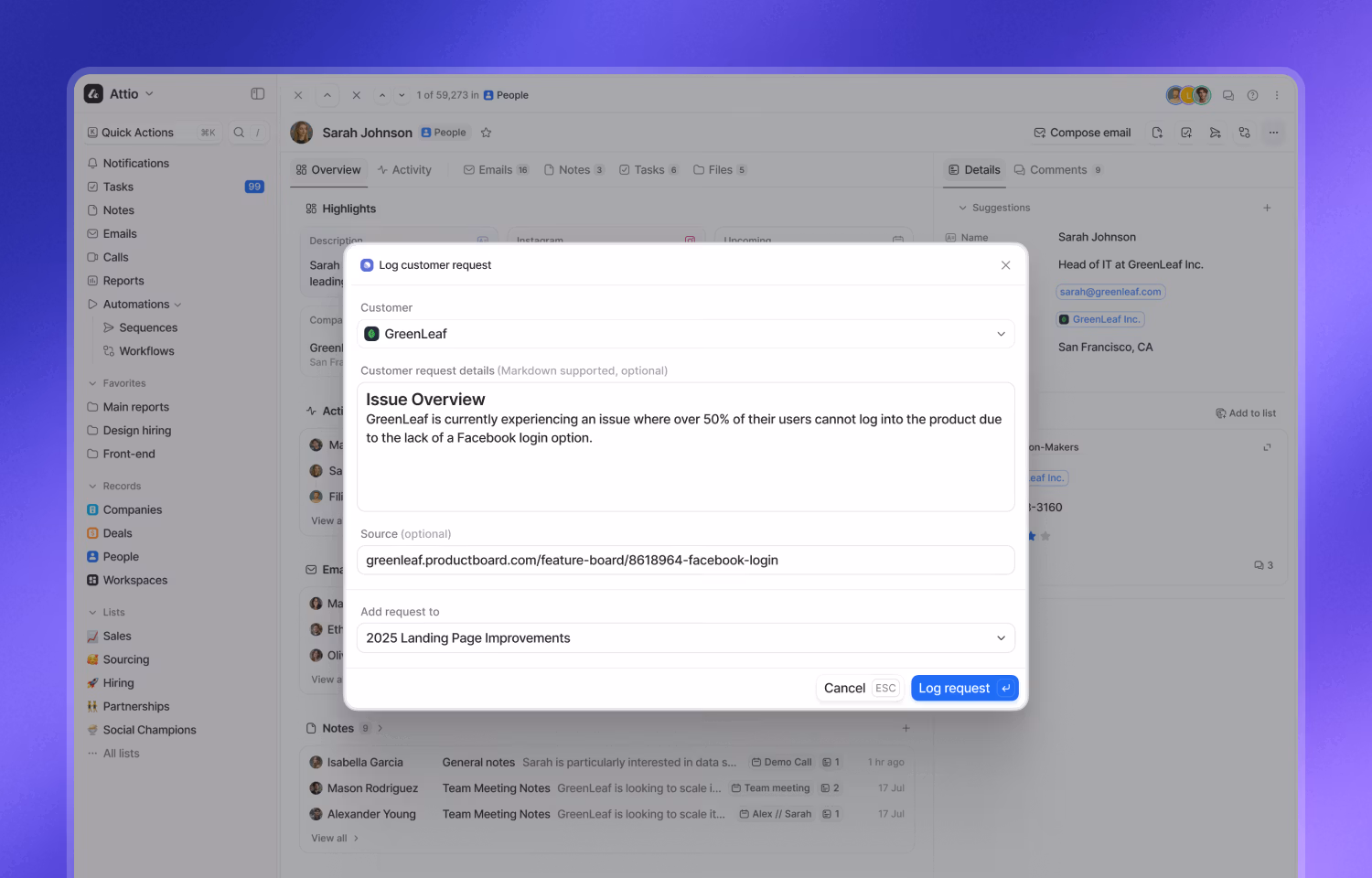Viewport: 1372px width, 878px height.
Task: Open Isabella Garcia General notes row
Action: click(x=606, y=763)
